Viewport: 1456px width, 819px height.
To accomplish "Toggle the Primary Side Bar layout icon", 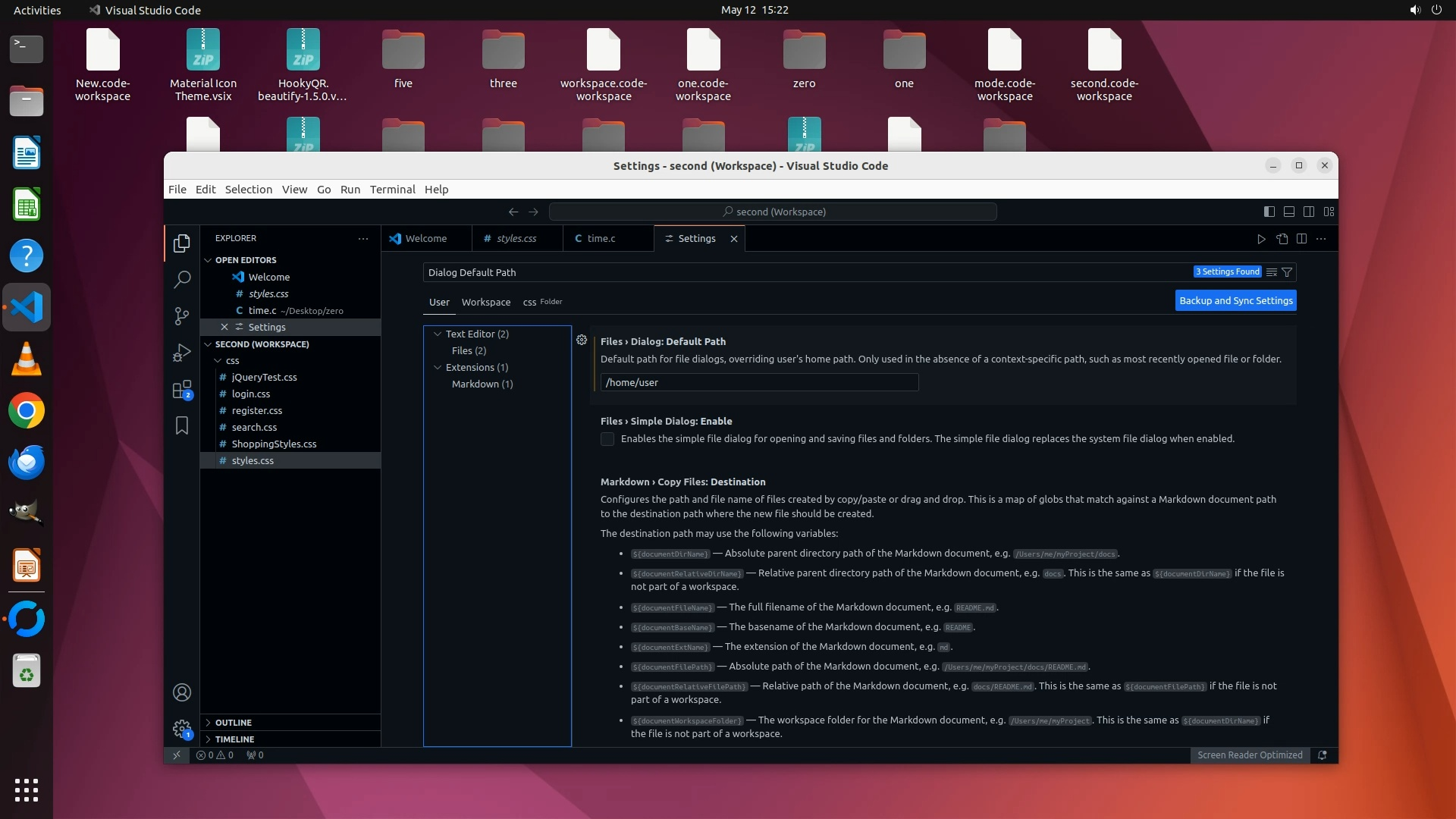I will point(1269,212).
